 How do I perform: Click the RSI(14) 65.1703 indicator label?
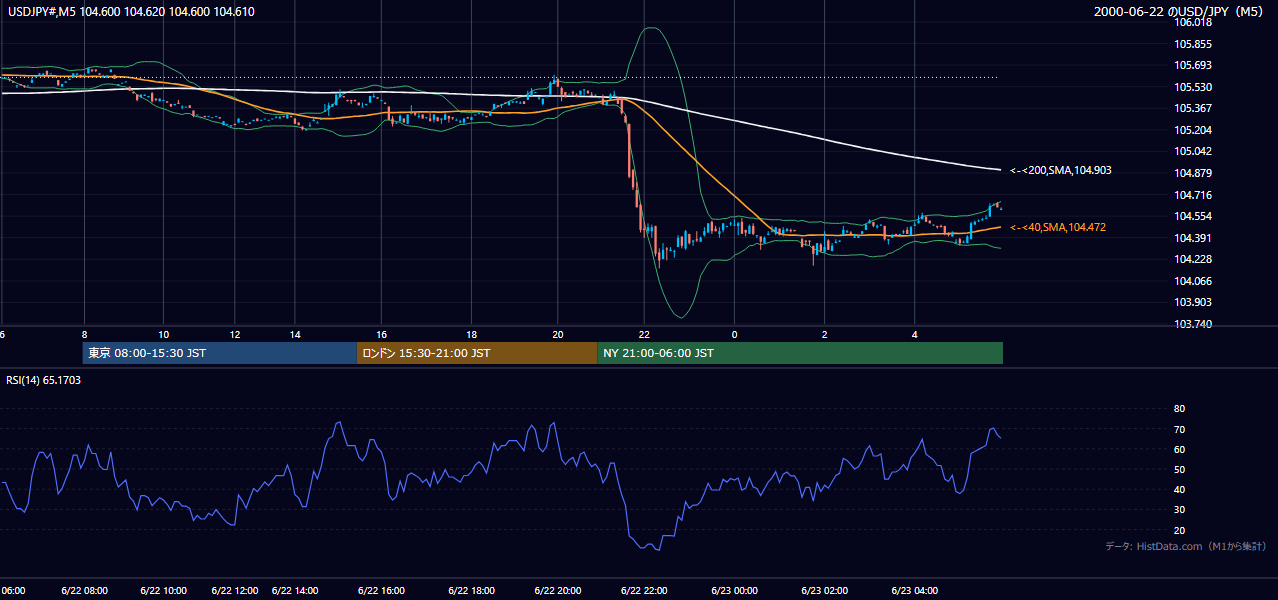coord(44,380)
